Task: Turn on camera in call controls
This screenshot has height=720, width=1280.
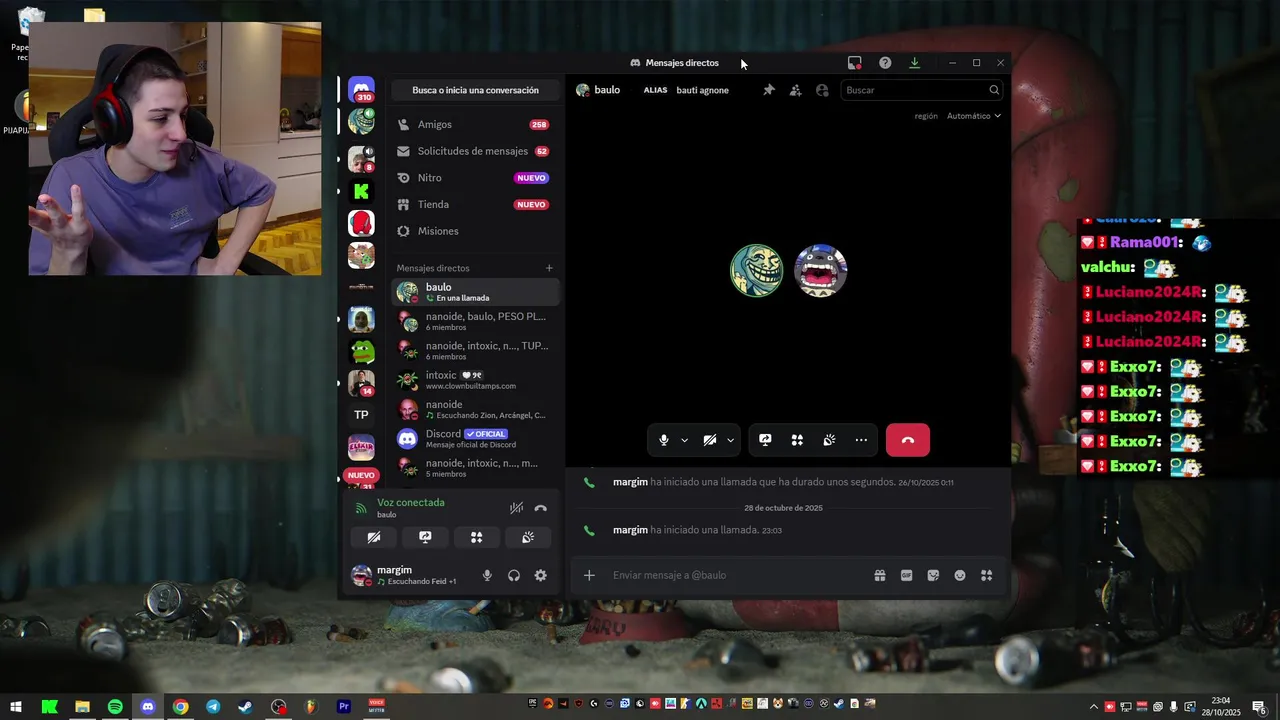Action: [x=710, y=440]
